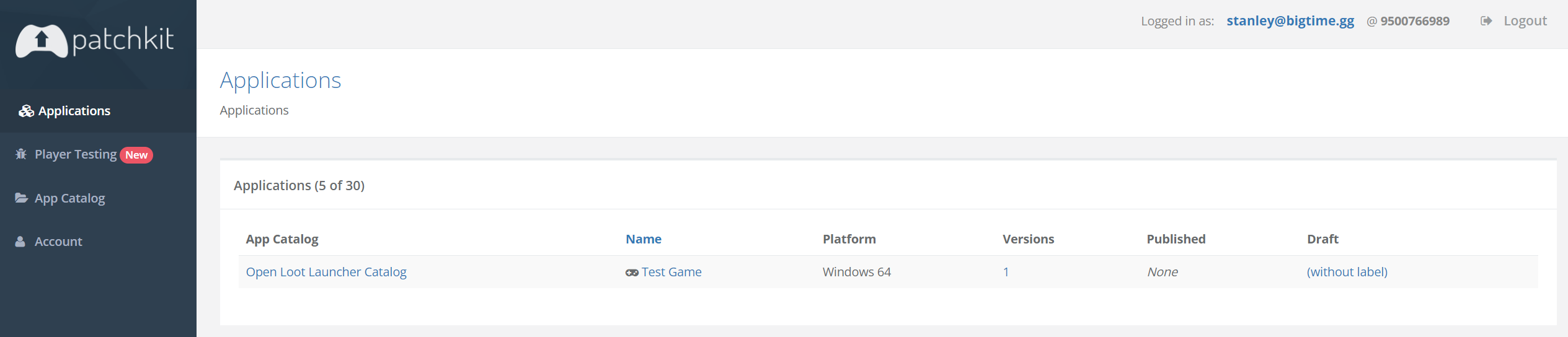Click the patchkit gamepad logo icon
The image size is (1568, 337).
point(42,41)
